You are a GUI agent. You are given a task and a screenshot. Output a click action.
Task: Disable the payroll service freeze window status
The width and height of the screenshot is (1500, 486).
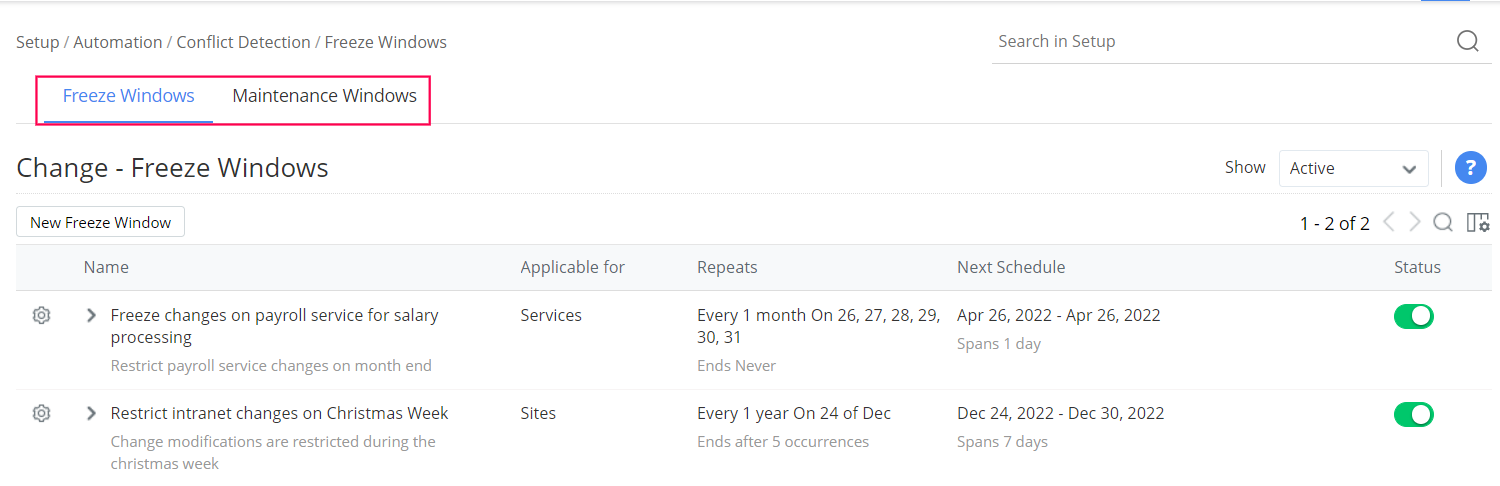[1413, 317]
